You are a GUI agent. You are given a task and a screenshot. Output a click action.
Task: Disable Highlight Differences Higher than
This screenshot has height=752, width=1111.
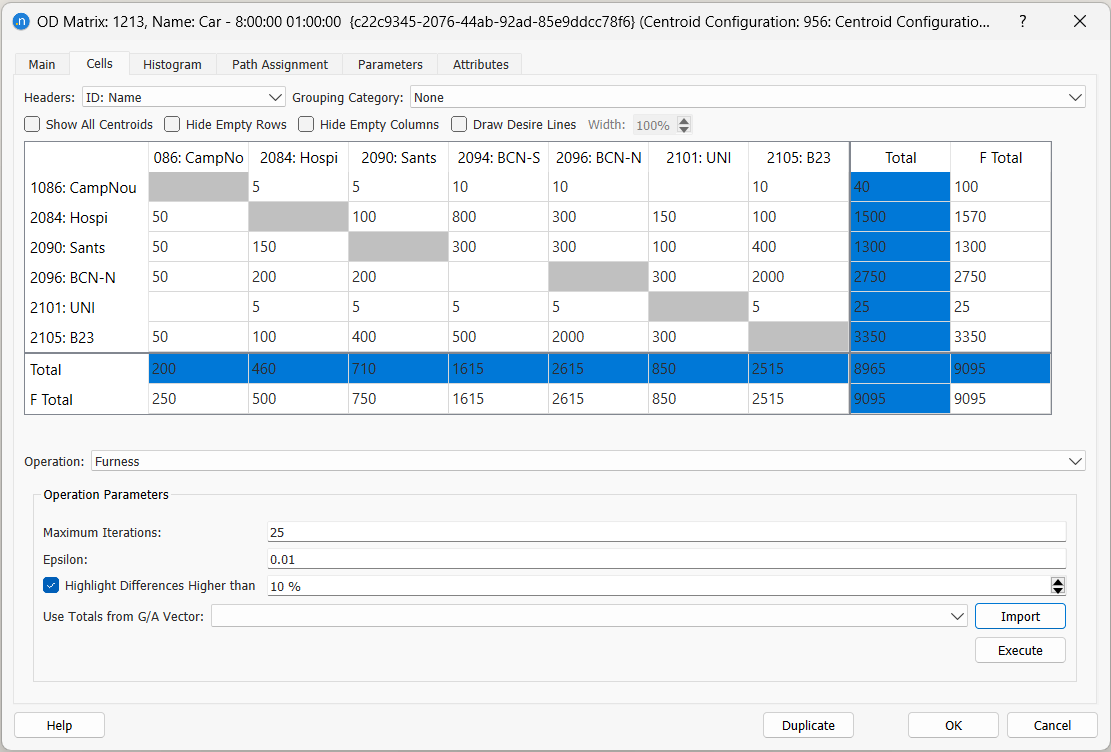(x=51, y=585)
